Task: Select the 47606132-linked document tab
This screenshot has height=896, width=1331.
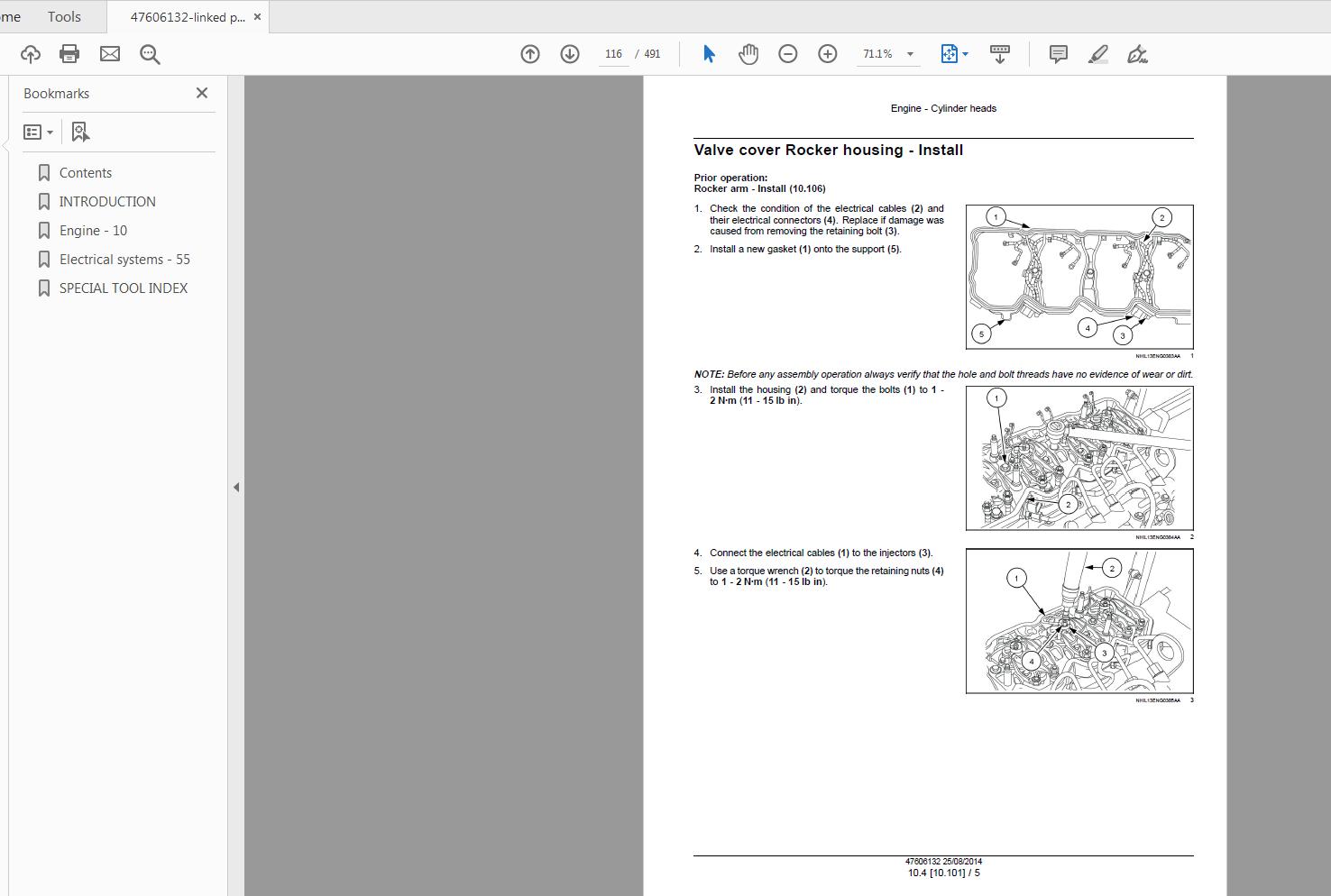Action: point(187,17)
